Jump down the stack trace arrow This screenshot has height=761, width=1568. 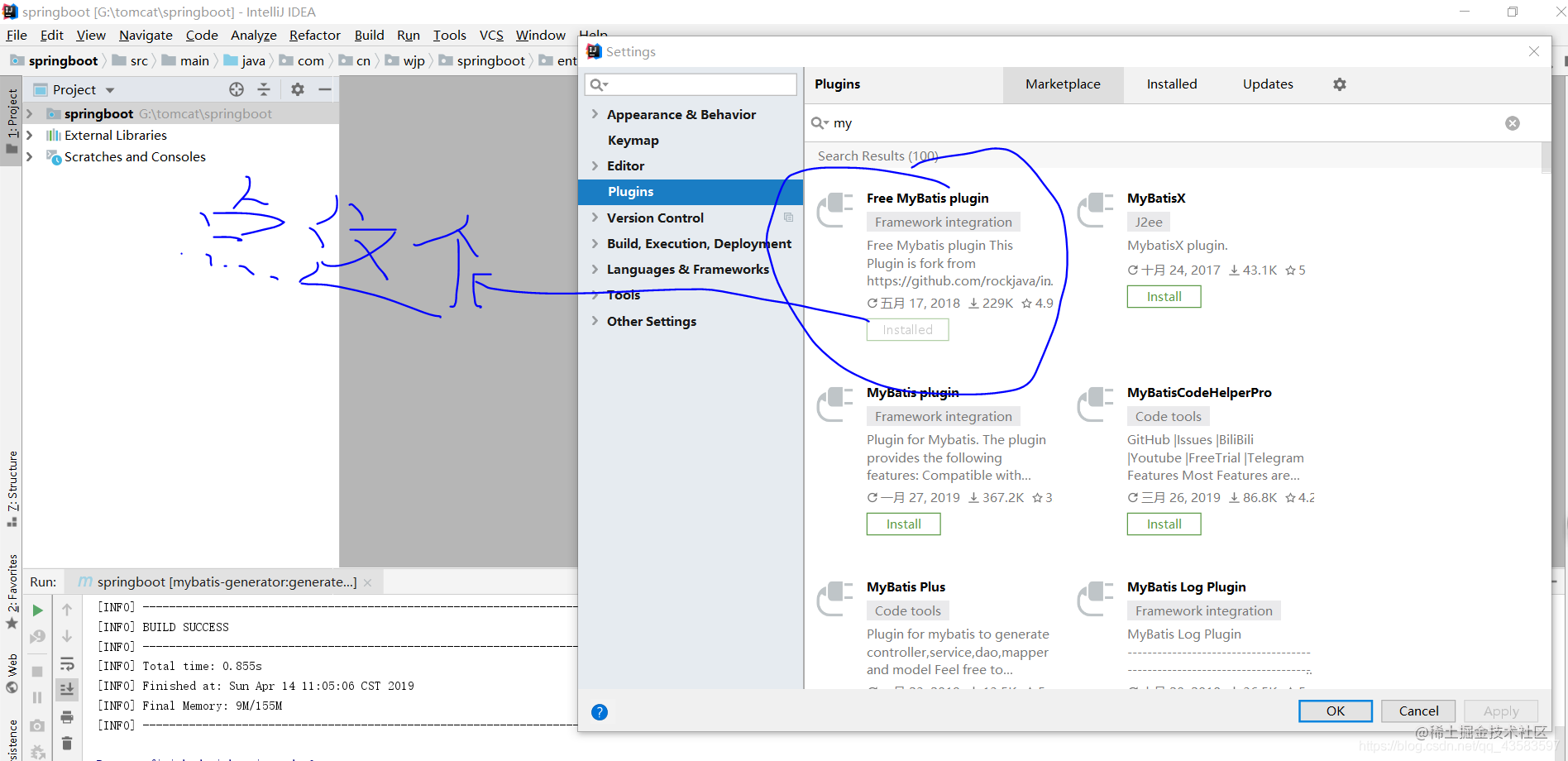(x=67, y=636)
